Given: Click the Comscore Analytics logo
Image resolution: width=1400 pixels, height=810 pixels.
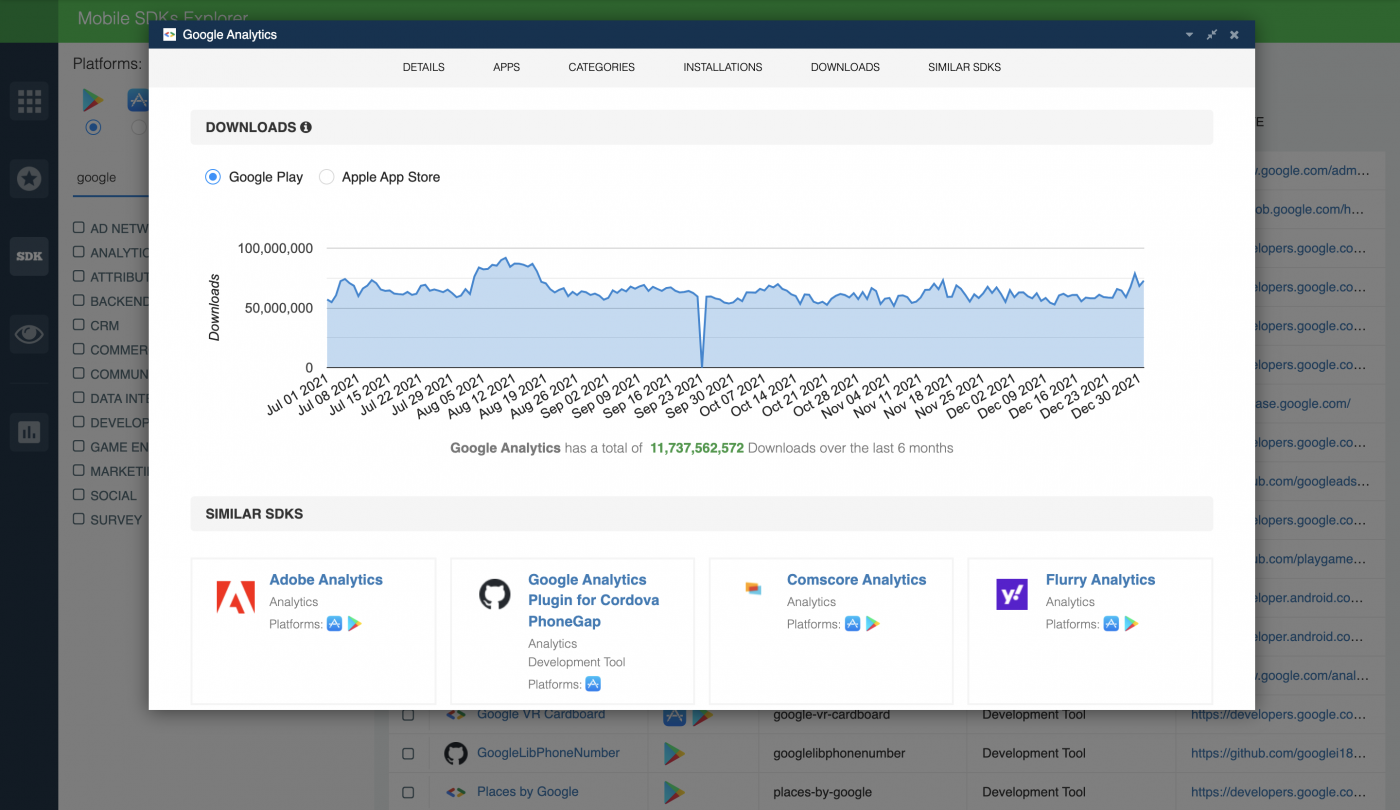Looking at the screenshot, I should pyautogui.click(x=753, y=589).
